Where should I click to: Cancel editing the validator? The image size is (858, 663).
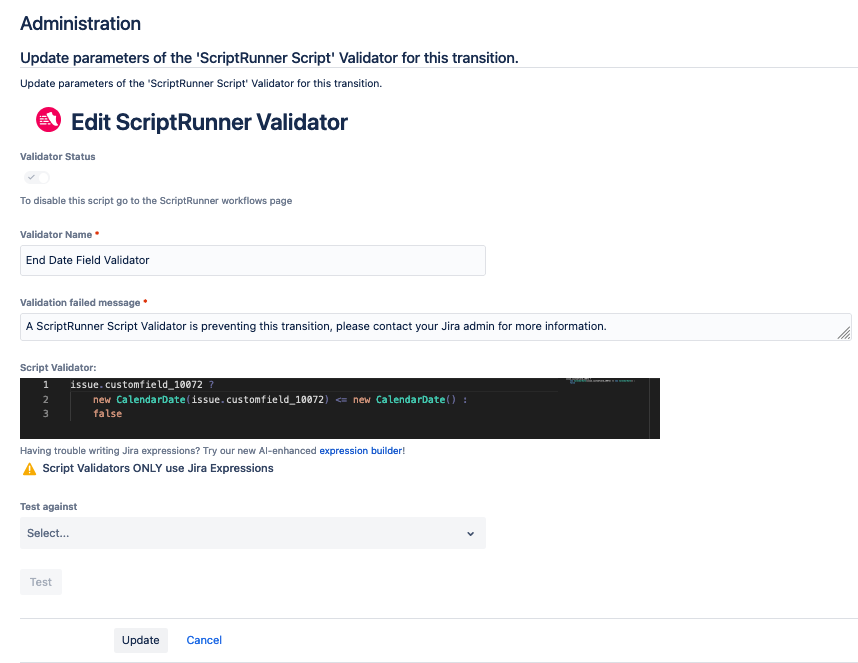pyautogui.click(x=204, y=640)
